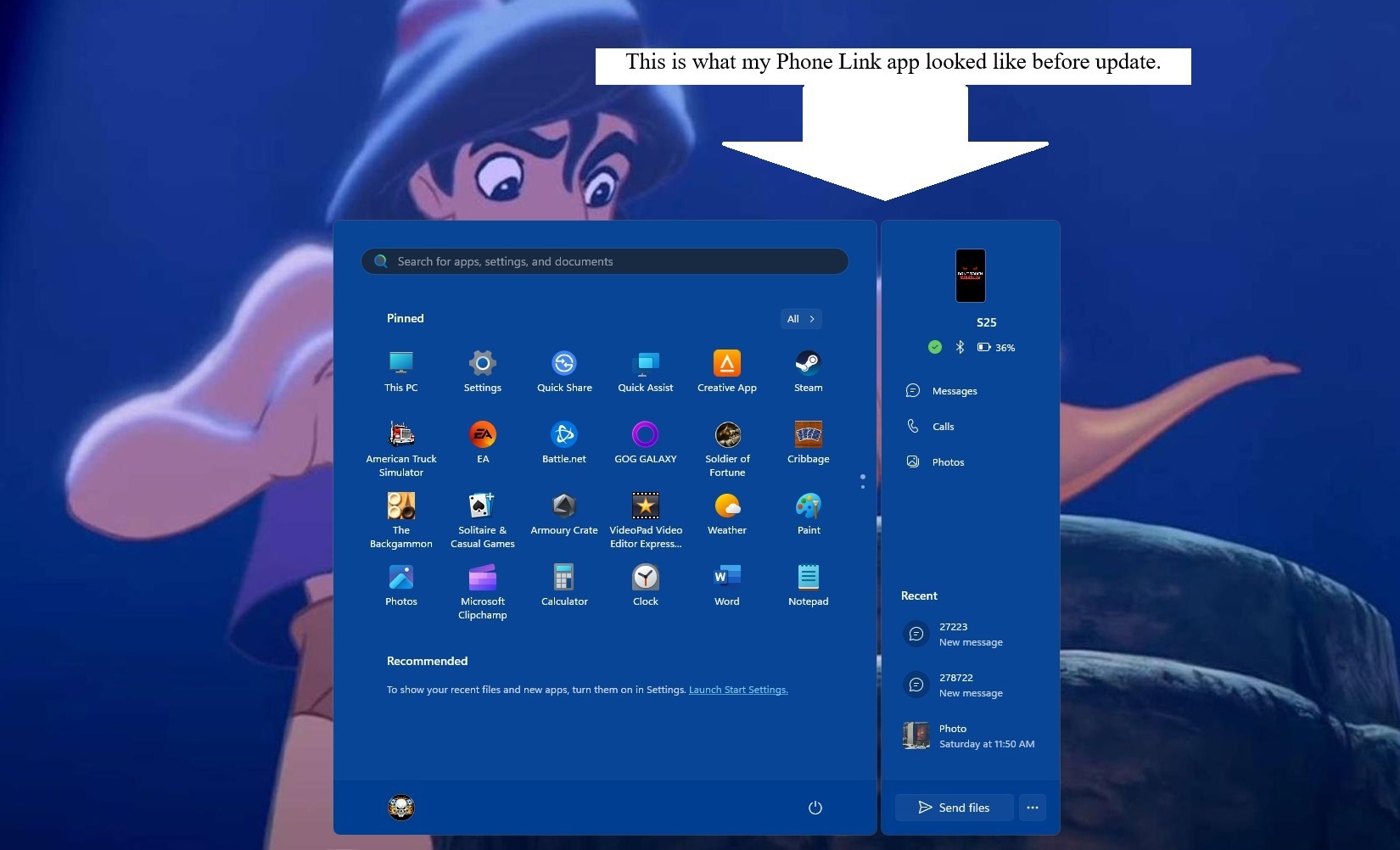Open GOG GALAXY
Screen dimensions: 1400x850
[646, 443]
